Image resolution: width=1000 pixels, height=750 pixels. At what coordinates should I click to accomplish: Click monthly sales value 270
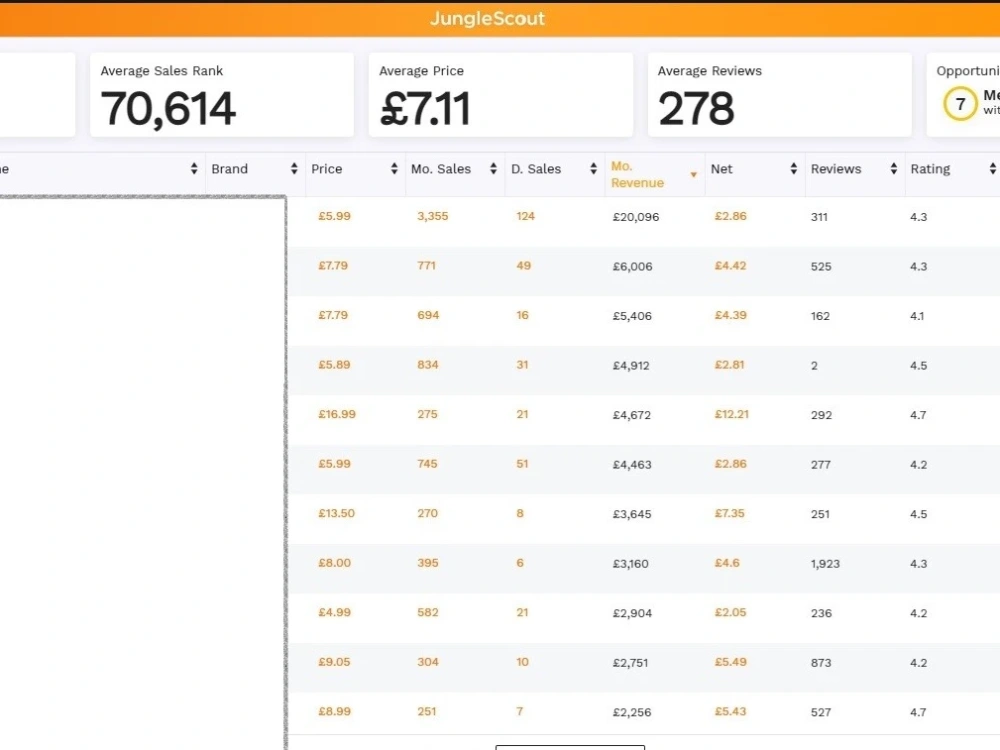pos(427,513)
